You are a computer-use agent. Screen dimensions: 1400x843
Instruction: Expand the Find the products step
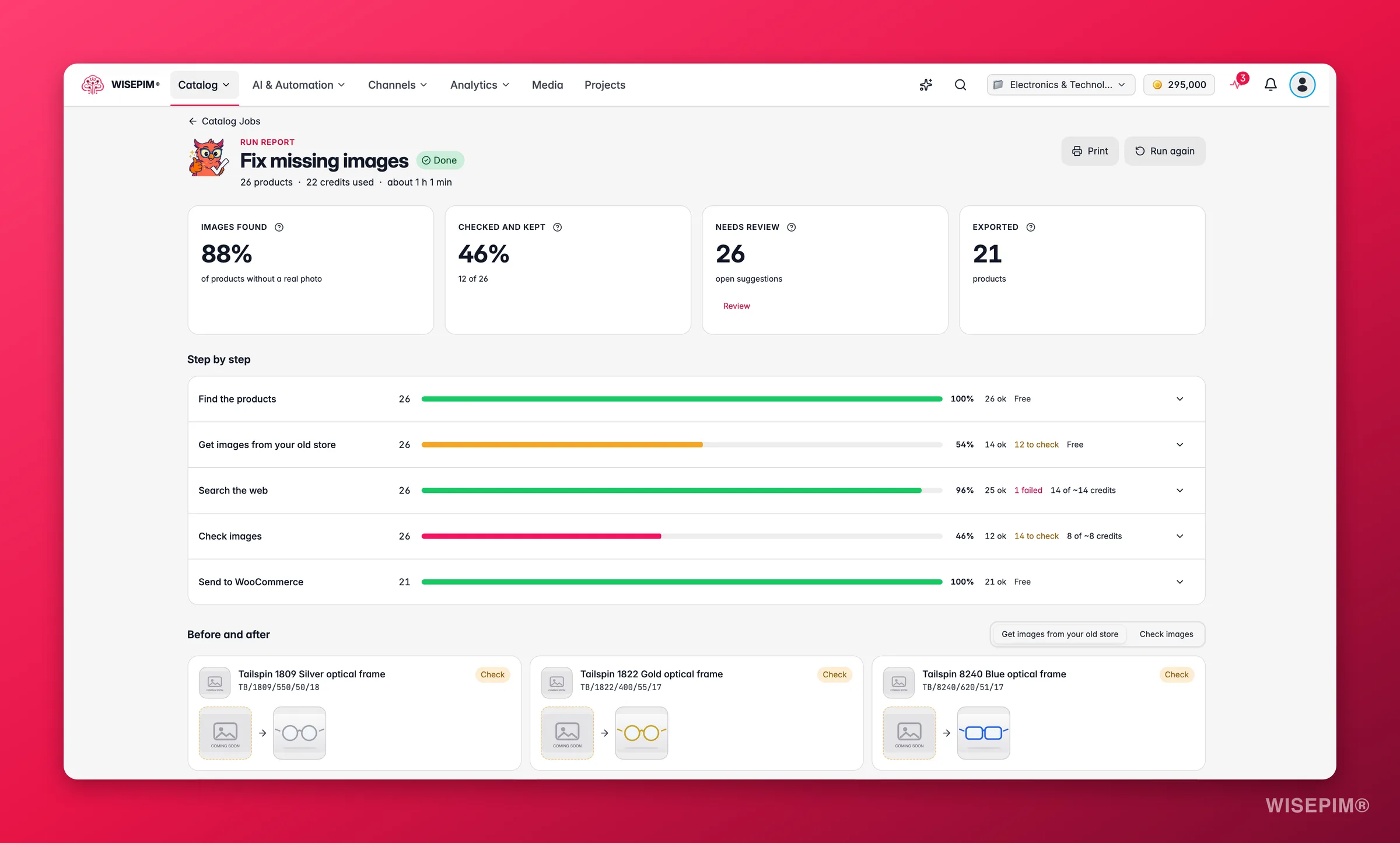point(1179,399)
